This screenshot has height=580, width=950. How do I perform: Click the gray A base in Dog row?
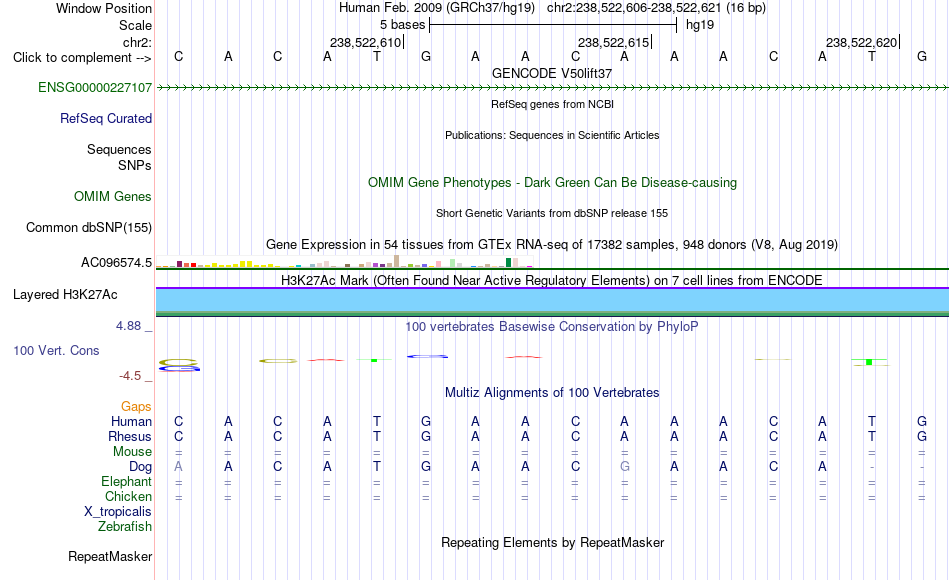pyautogui.click(x=178, y=467)
